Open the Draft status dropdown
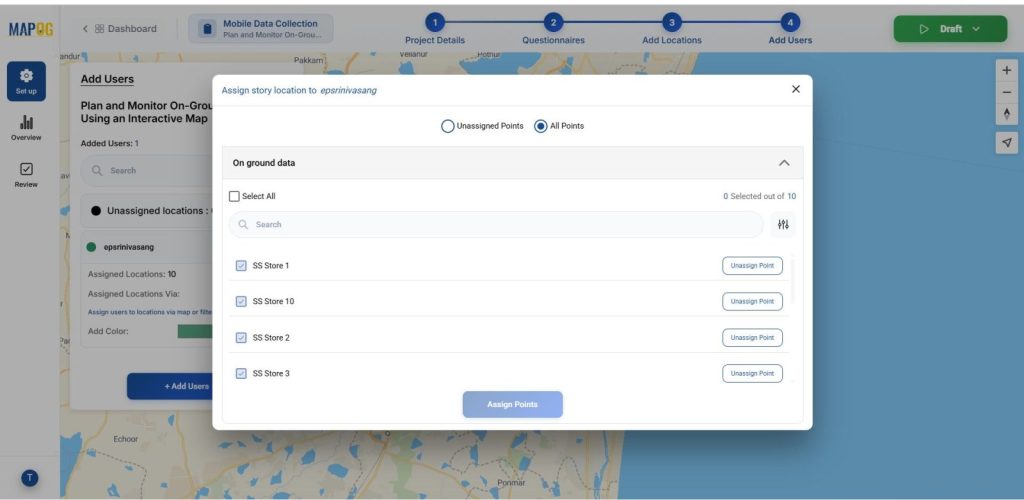1024x500 pixels. click(x=950, y=29)
